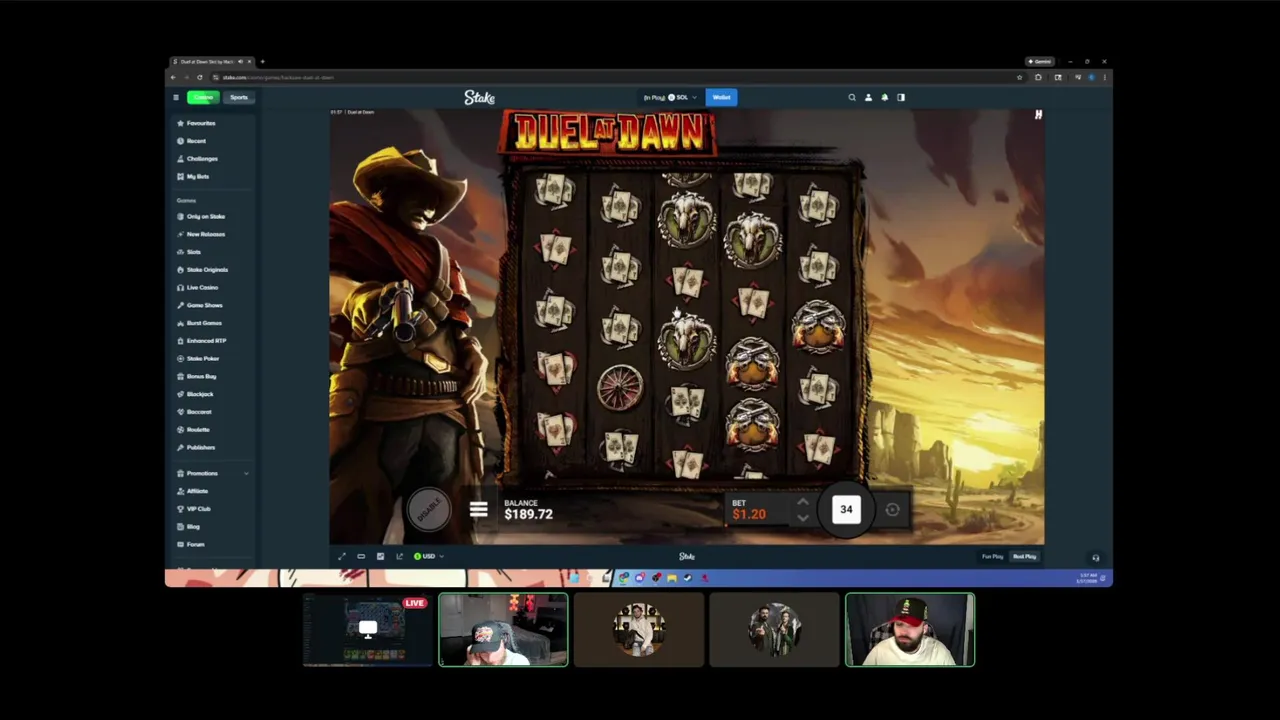Select Publishers category
This screenshot has height=720, width=1280.
[196, 447]
